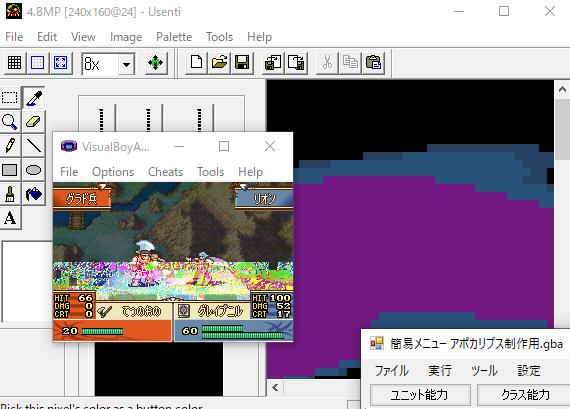Screen dimensions: 570x409
Task: Select the line drawing tool
Action: point(33,146)
